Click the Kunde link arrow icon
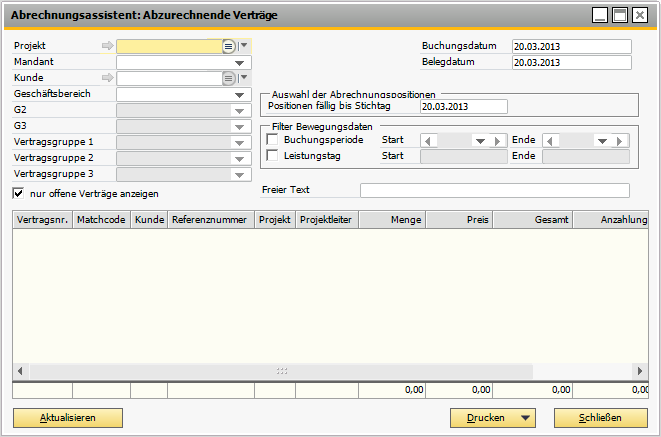 pos(107,78)
